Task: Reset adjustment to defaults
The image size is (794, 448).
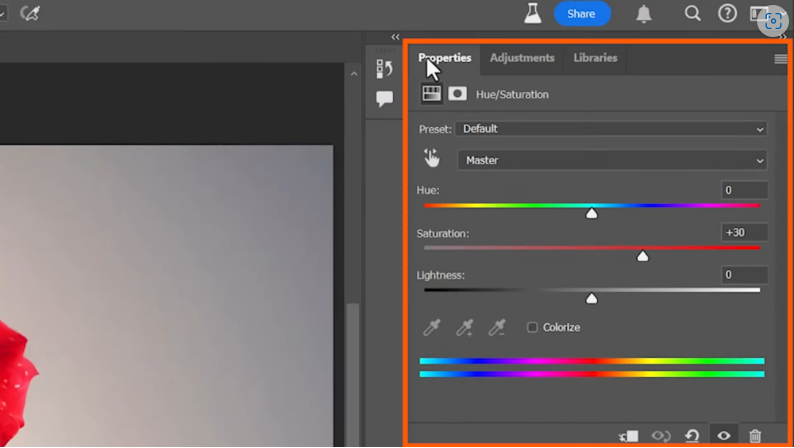Action: [x=692, y=435]
